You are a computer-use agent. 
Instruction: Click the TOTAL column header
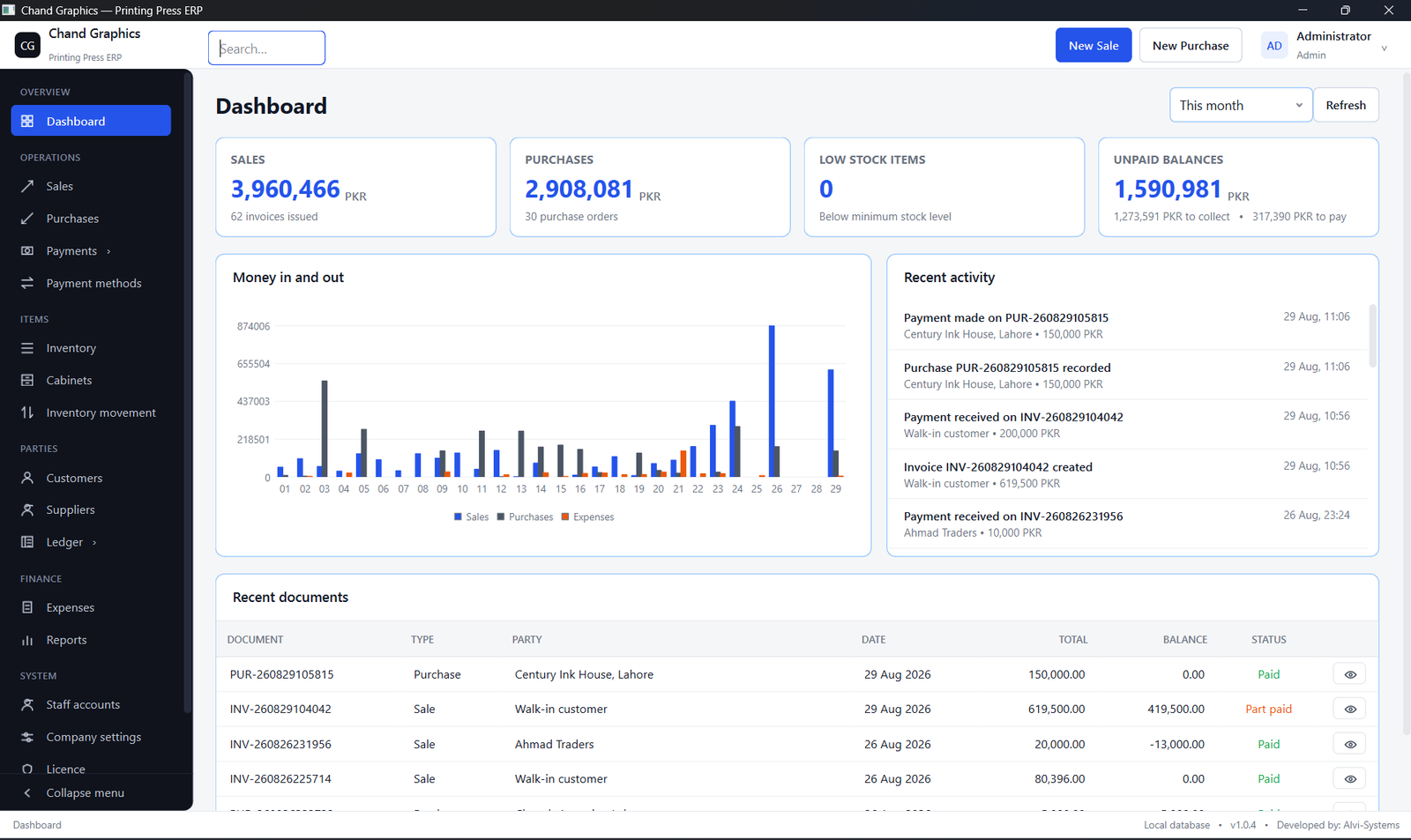point(1073,640)
